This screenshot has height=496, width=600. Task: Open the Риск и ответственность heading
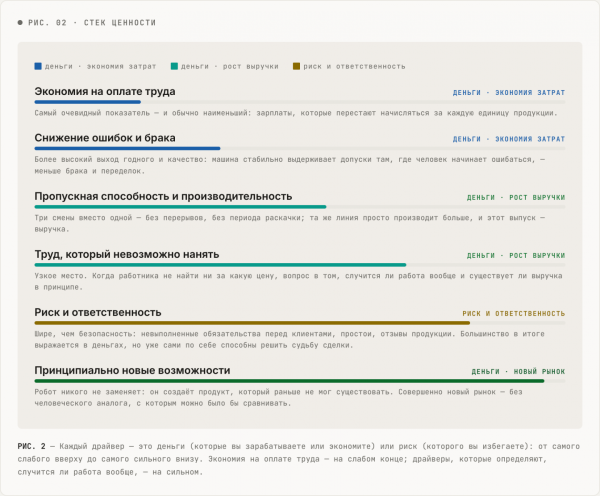(98, 312)
